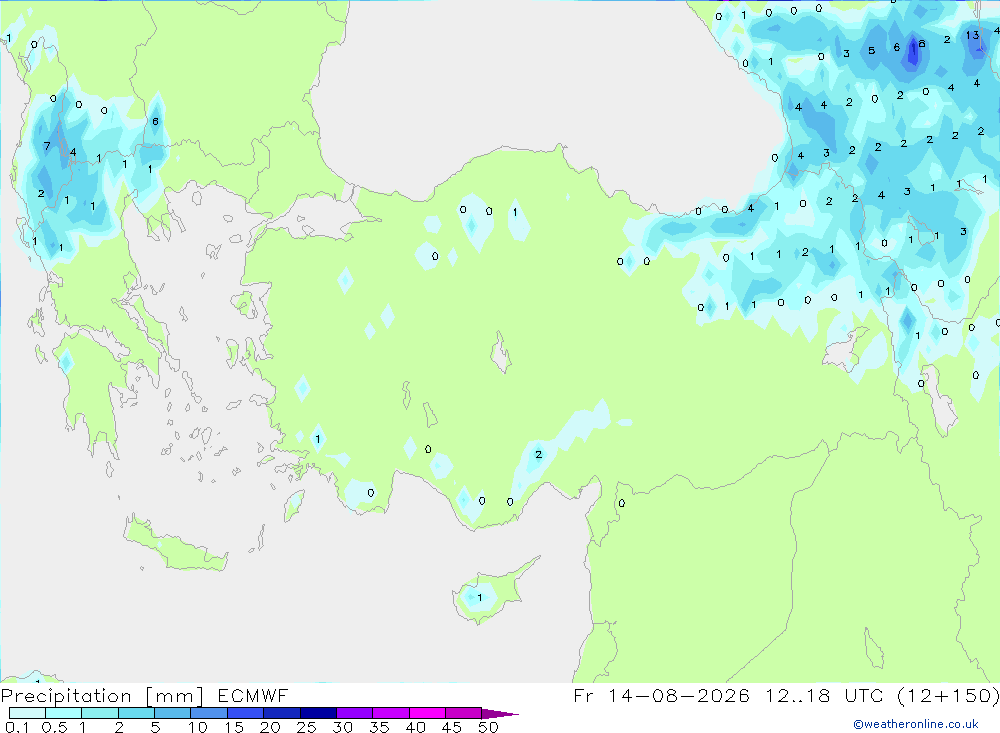Screen dimensions: 1000x733
Task: Pick the 35–40 mm legend swatch
Action: click(x=391, y=713)
